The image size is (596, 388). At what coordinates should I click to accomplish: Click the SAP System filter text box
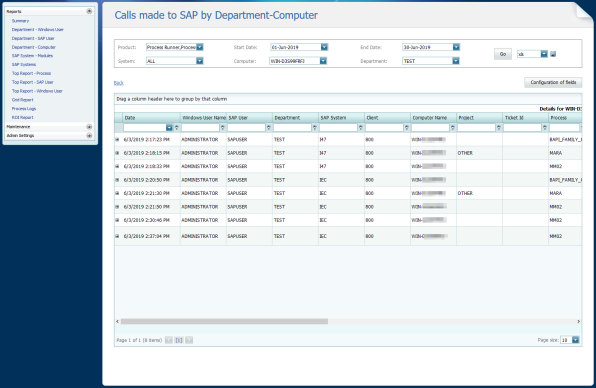pyautogui.click(x=338, y=128)
